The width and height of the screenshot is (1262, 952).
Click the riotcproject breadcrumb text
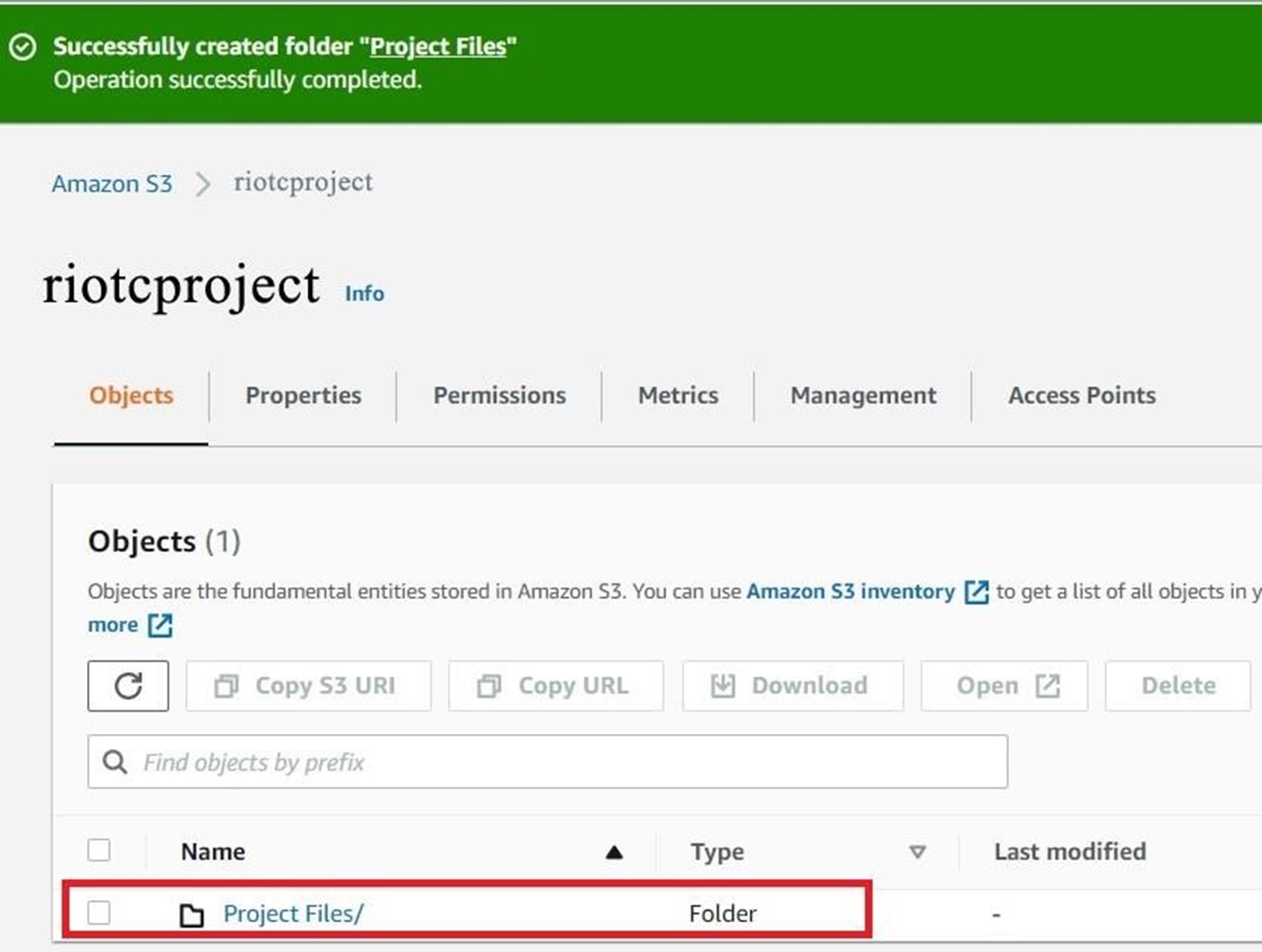303,183
